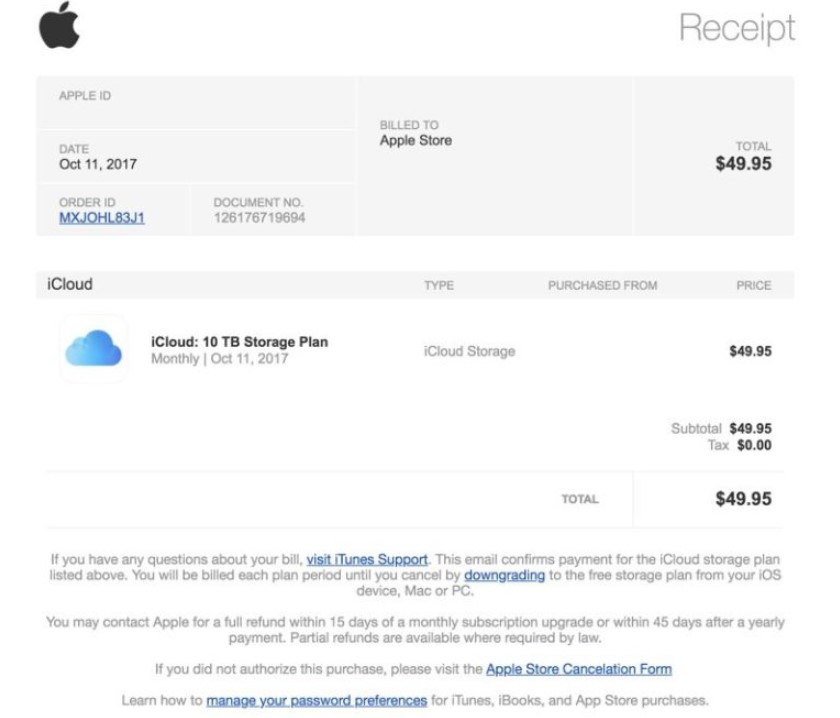840x718 pixels.
Task: Click the iCloud Storage type text
Action: (x=469, y=351)
